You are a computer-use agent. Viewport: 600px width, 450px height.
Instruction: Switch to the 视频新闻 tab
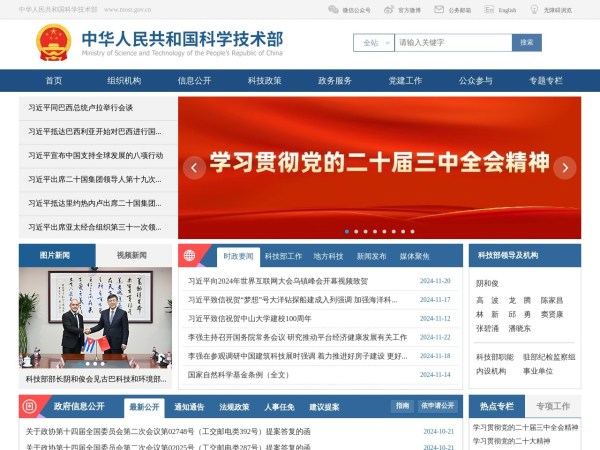click(x=132, y=255)
